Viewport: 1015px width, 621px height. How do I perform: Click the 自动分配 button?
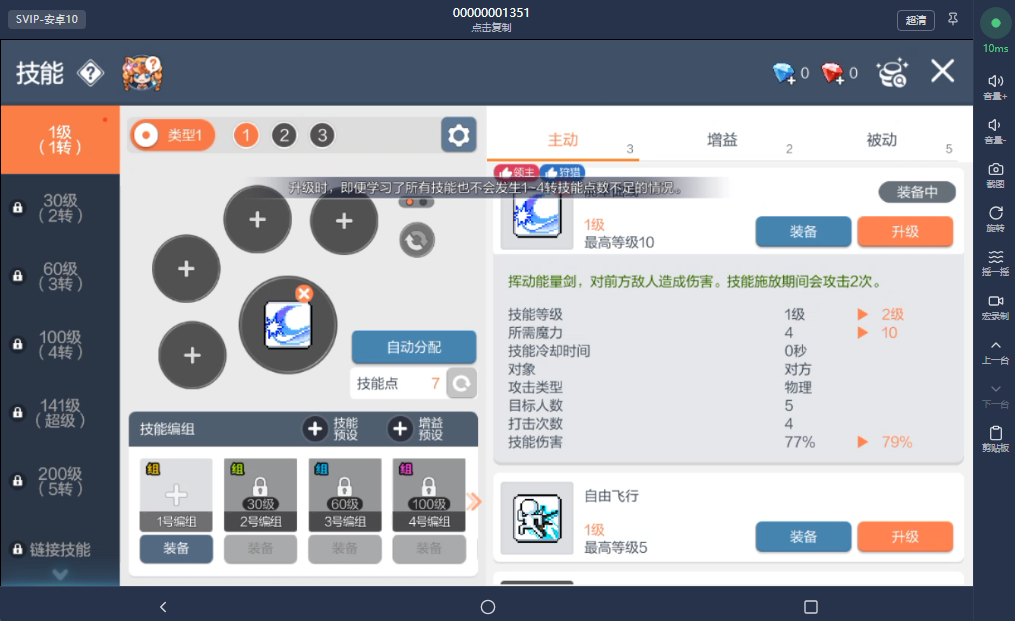414,347
